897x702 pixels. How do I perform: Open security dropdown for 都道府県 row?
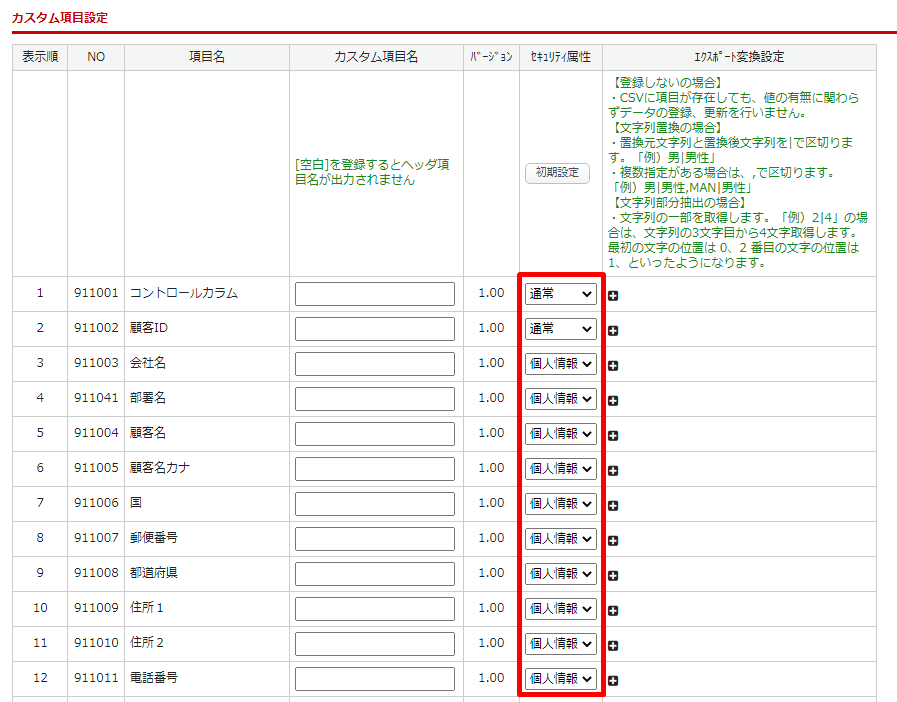(560, 574)
